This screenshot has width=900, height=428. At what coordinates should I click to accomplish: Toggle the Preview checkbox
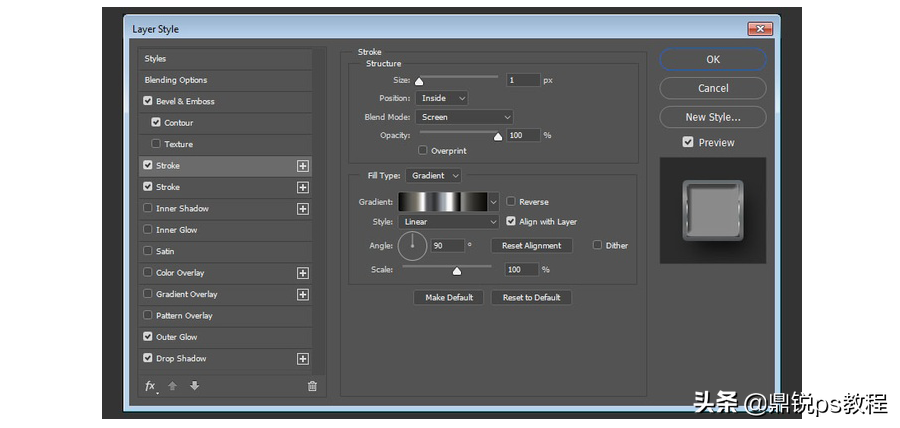tap(688, 142)
